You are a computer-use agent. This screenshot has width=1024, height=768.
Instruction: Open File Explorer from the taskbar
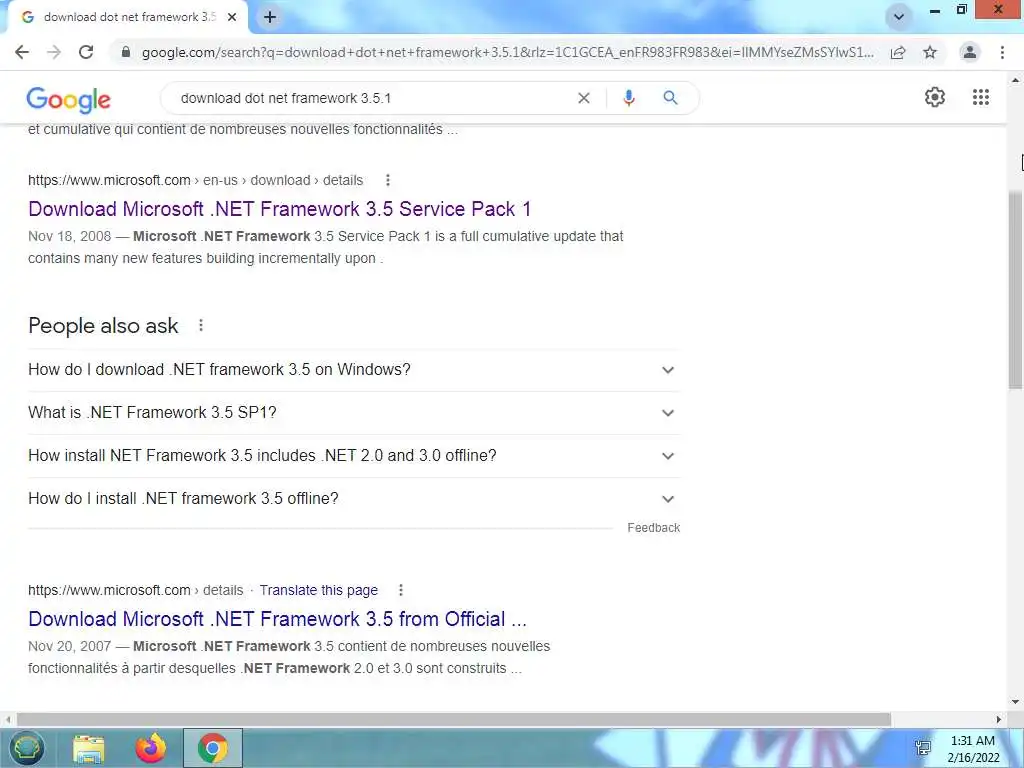tap(89, 748)
